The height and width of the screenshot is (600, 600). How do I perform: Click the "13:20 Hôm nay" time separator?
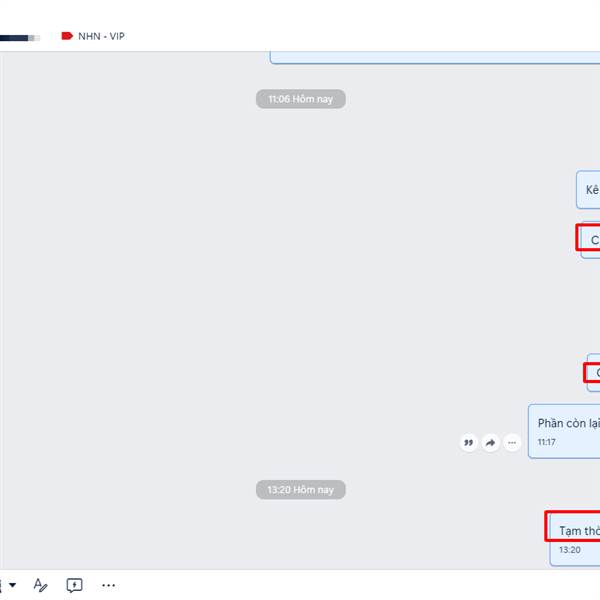(301, 490)
